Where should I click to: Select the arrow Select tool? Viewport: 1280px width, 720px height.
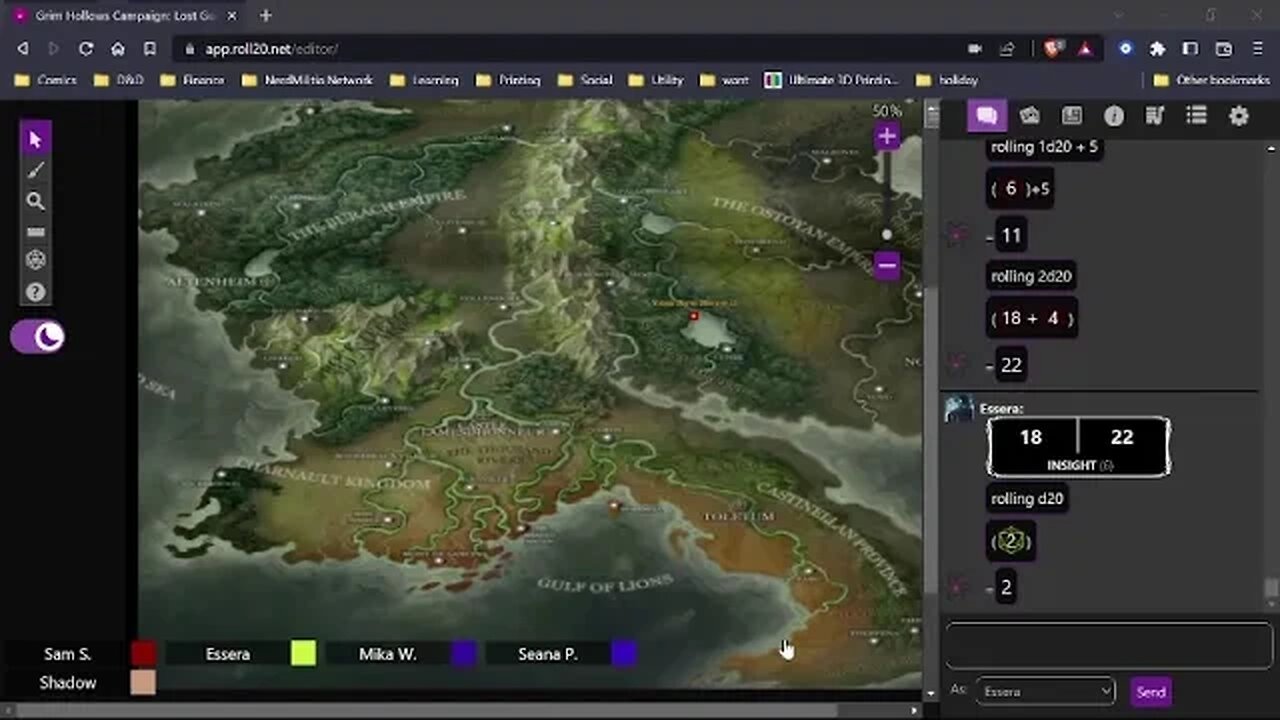[x=36, y=139]
